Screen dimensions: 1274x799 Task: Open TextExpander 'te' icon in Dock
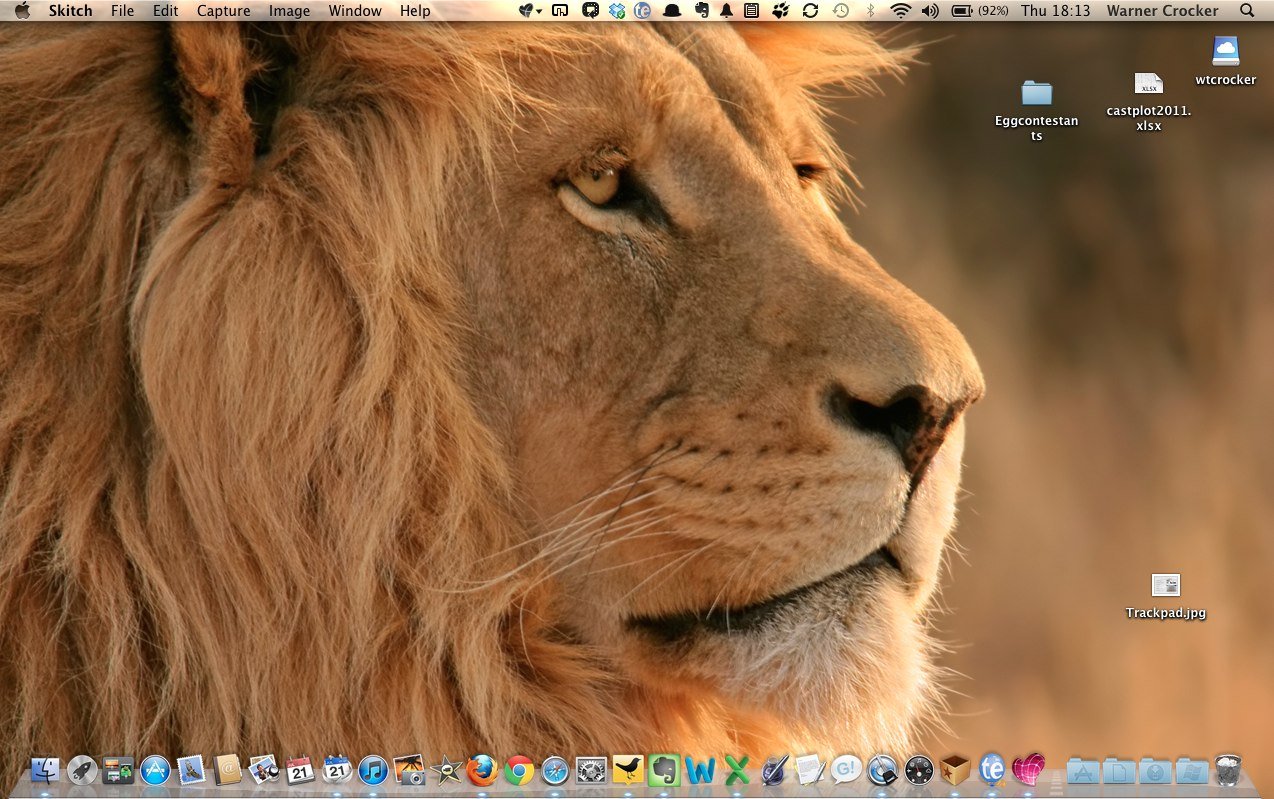tap(992, 770)
